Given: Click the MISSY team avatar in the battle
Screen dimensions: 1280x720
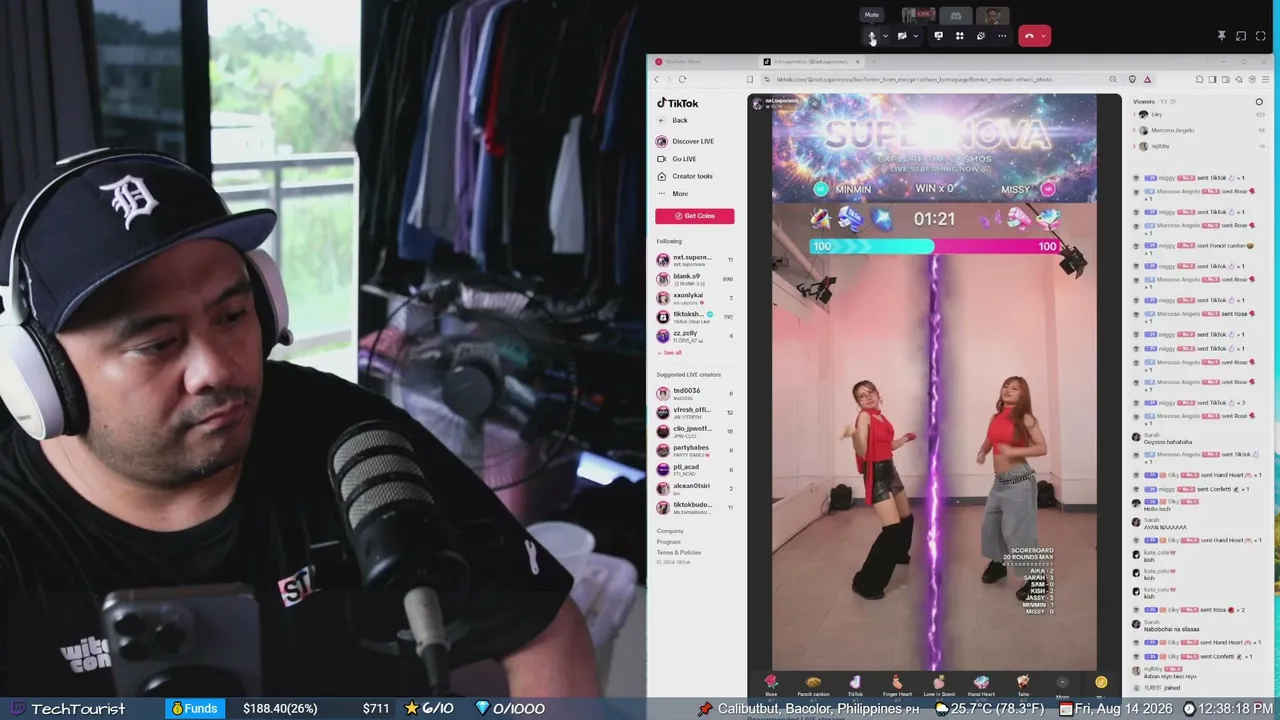Looking at the screenshot, I should (1048, 189).
